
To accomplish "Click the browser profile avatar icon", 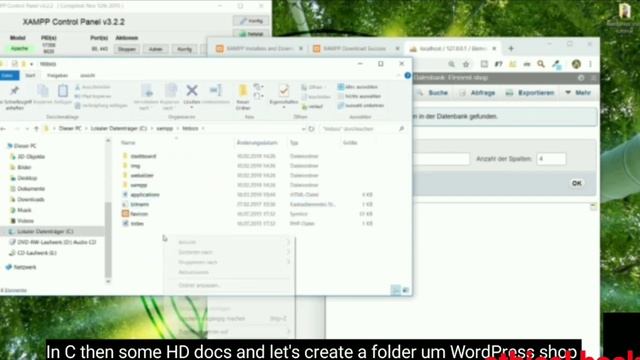I will [x=576, y=64].
